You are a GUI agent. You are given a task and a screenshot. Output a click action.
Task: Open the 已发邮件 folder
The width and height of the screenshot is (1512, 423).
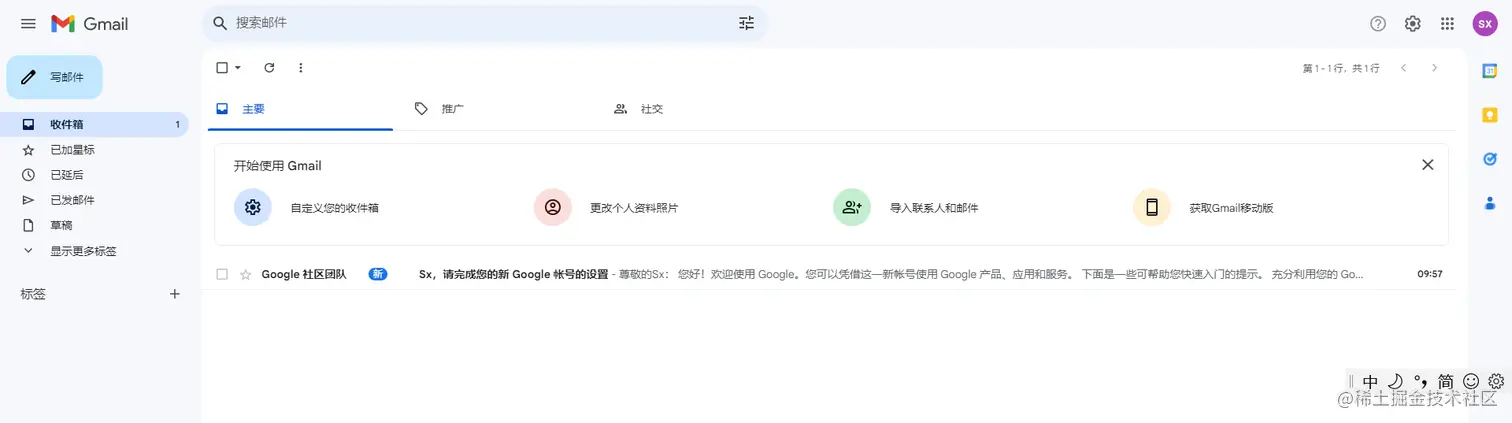point(94,200)
